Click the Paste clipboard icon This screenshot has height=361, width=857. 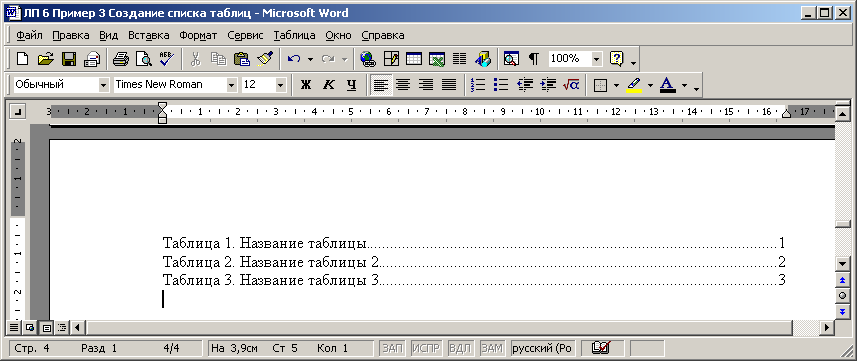242,59
